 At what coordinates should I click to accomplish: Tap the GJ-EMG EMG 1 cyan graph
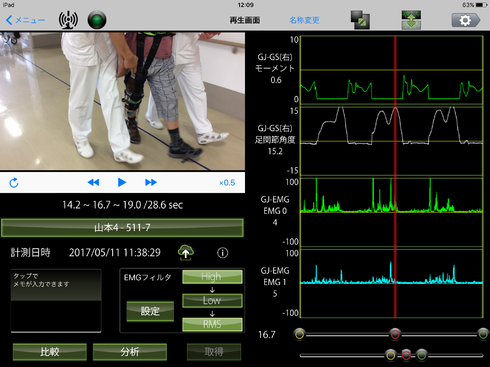392,283
